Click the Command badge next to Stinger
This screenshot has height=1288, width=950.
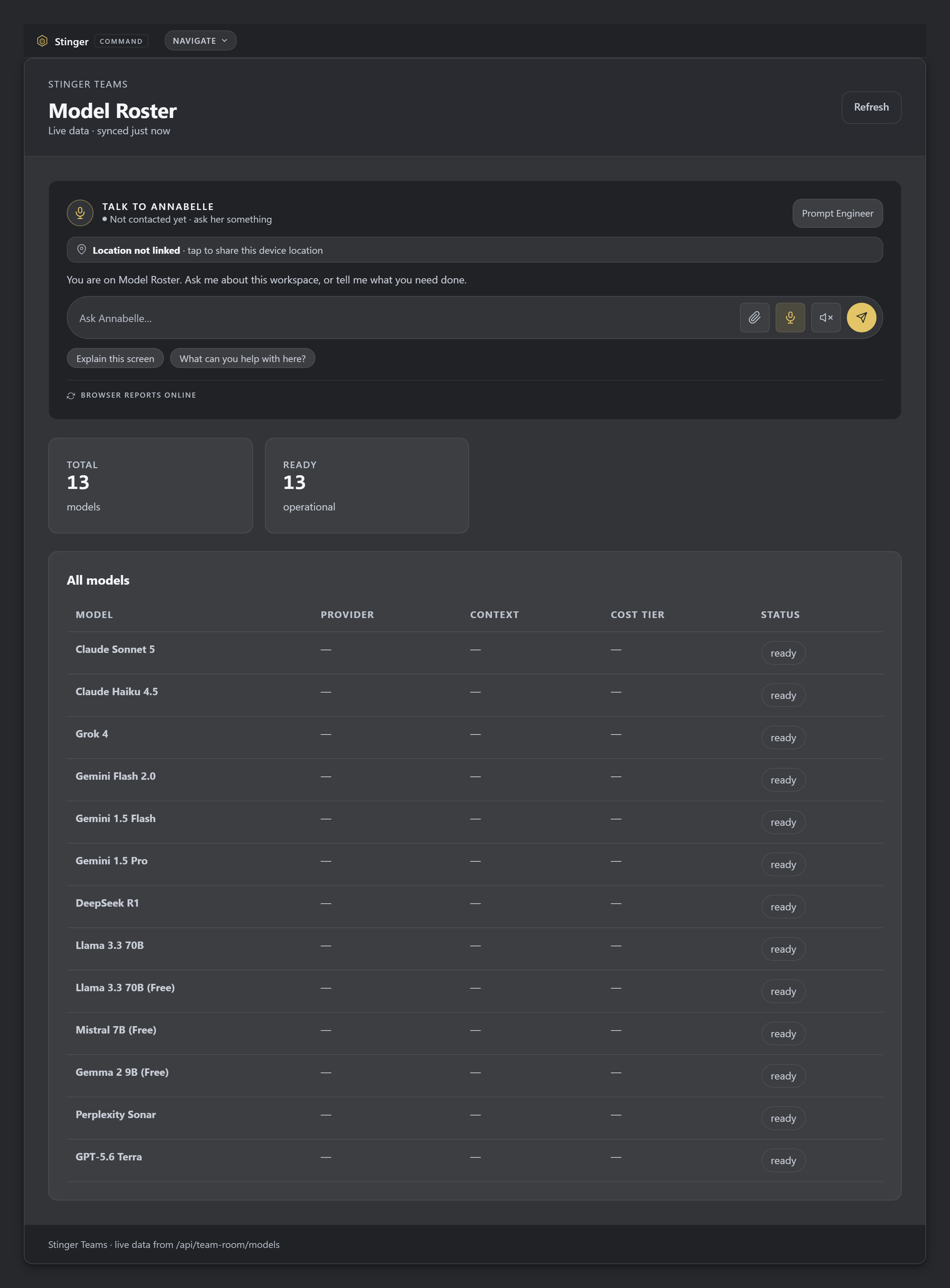click(x=121, y=42)
